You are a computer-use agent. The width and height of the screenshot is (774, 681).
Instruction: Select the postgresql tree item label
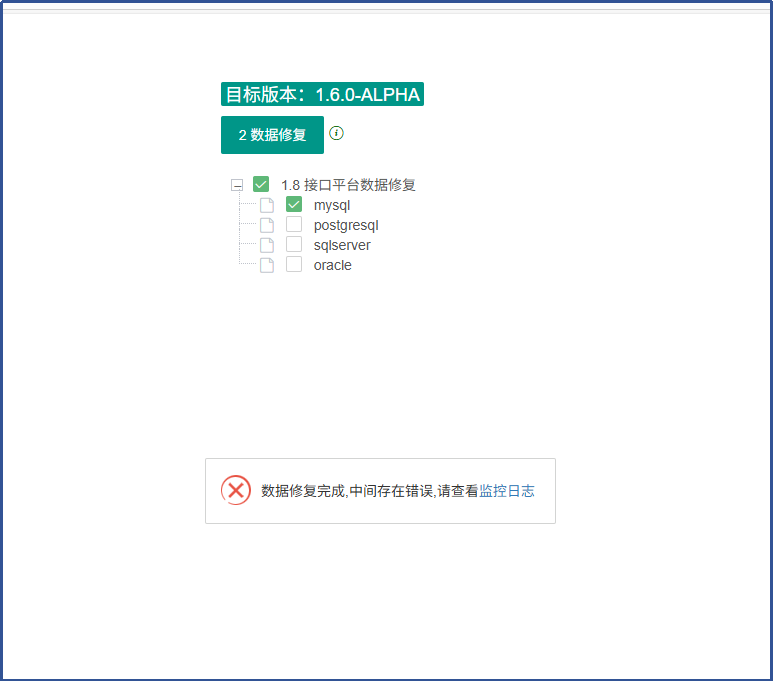click(346, 225)
